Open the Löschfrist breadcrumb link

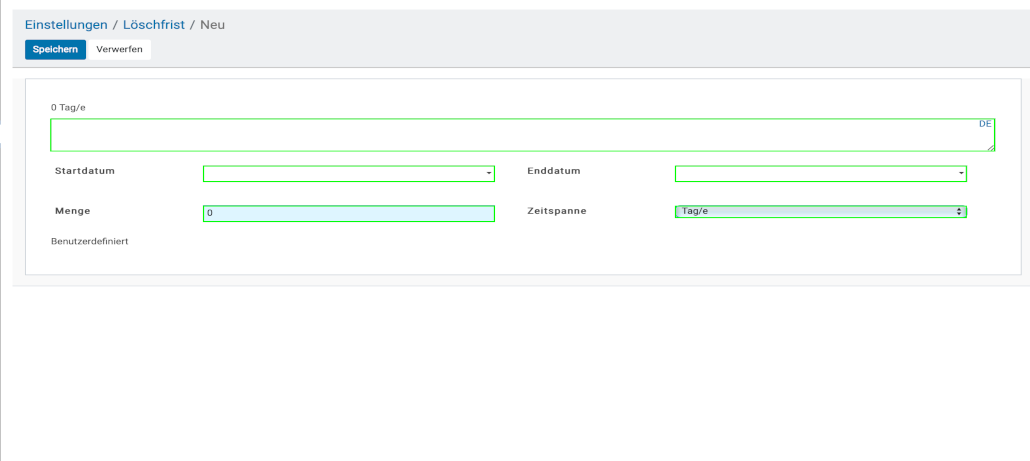coord(154,24)
